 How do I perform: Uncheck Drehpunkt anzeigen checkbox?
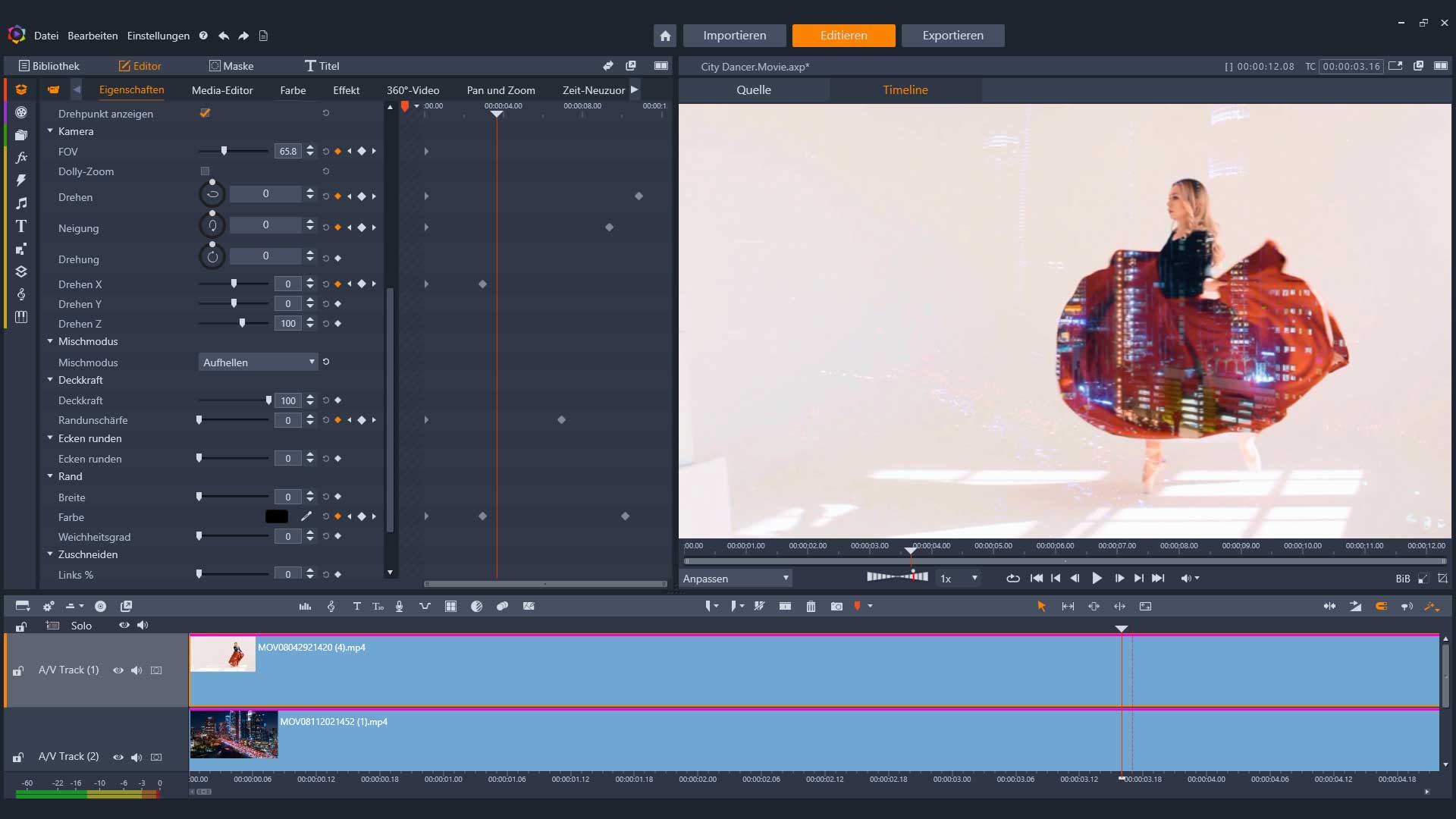205,113
